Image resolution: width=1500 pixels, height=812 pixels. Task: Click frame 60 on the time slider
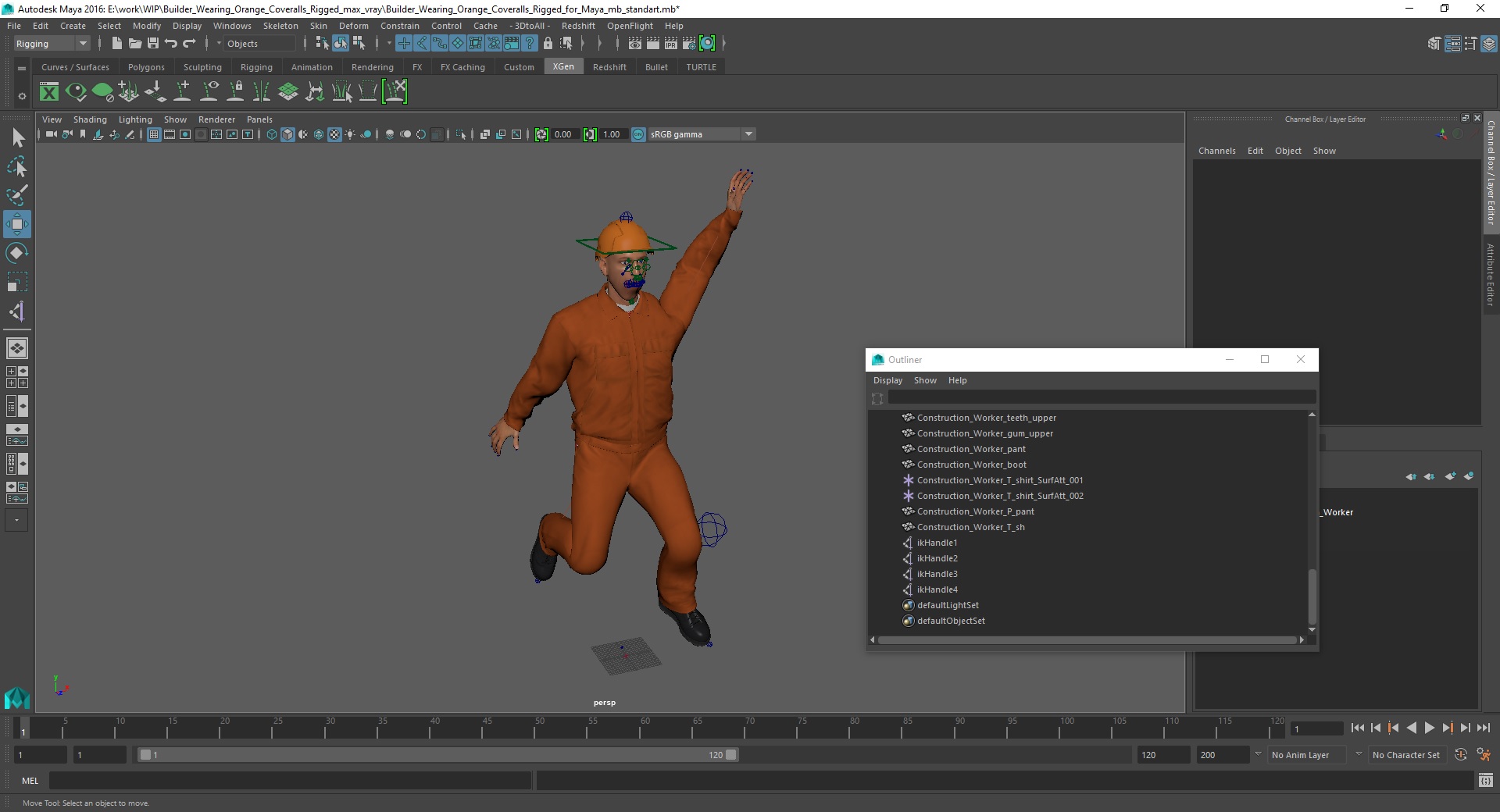(x=645, y=728)
